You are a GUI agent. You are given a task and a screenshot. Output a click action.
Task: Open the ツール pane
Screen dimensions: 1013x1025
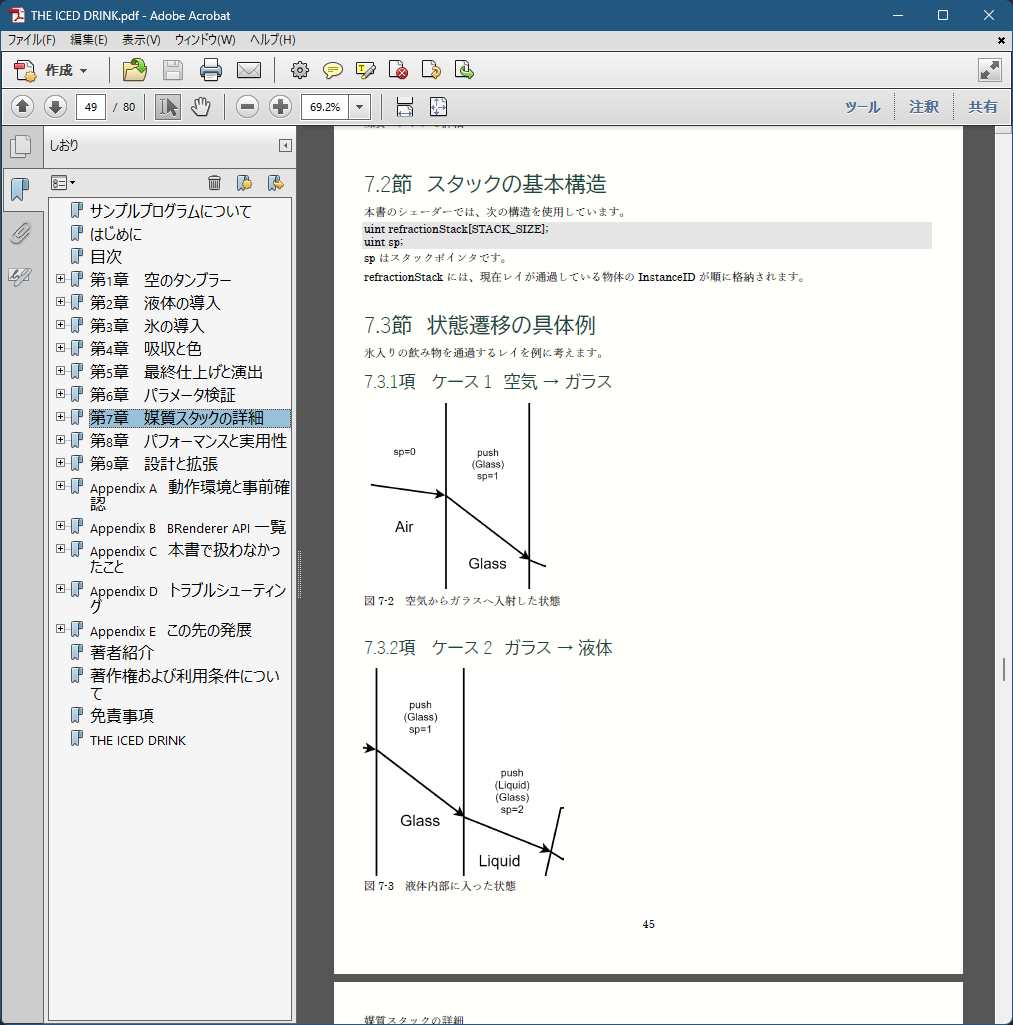862,107
